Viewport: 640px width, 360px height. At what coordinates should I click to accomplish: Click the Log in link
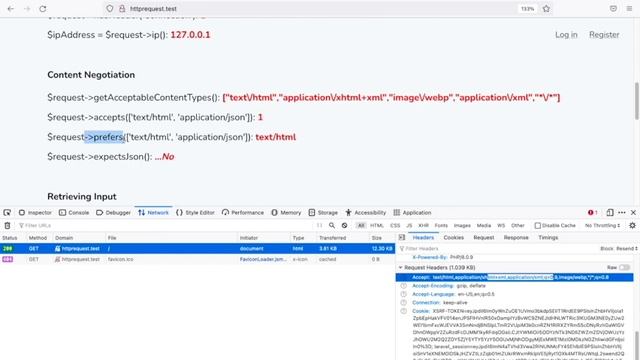click(566, 35)
